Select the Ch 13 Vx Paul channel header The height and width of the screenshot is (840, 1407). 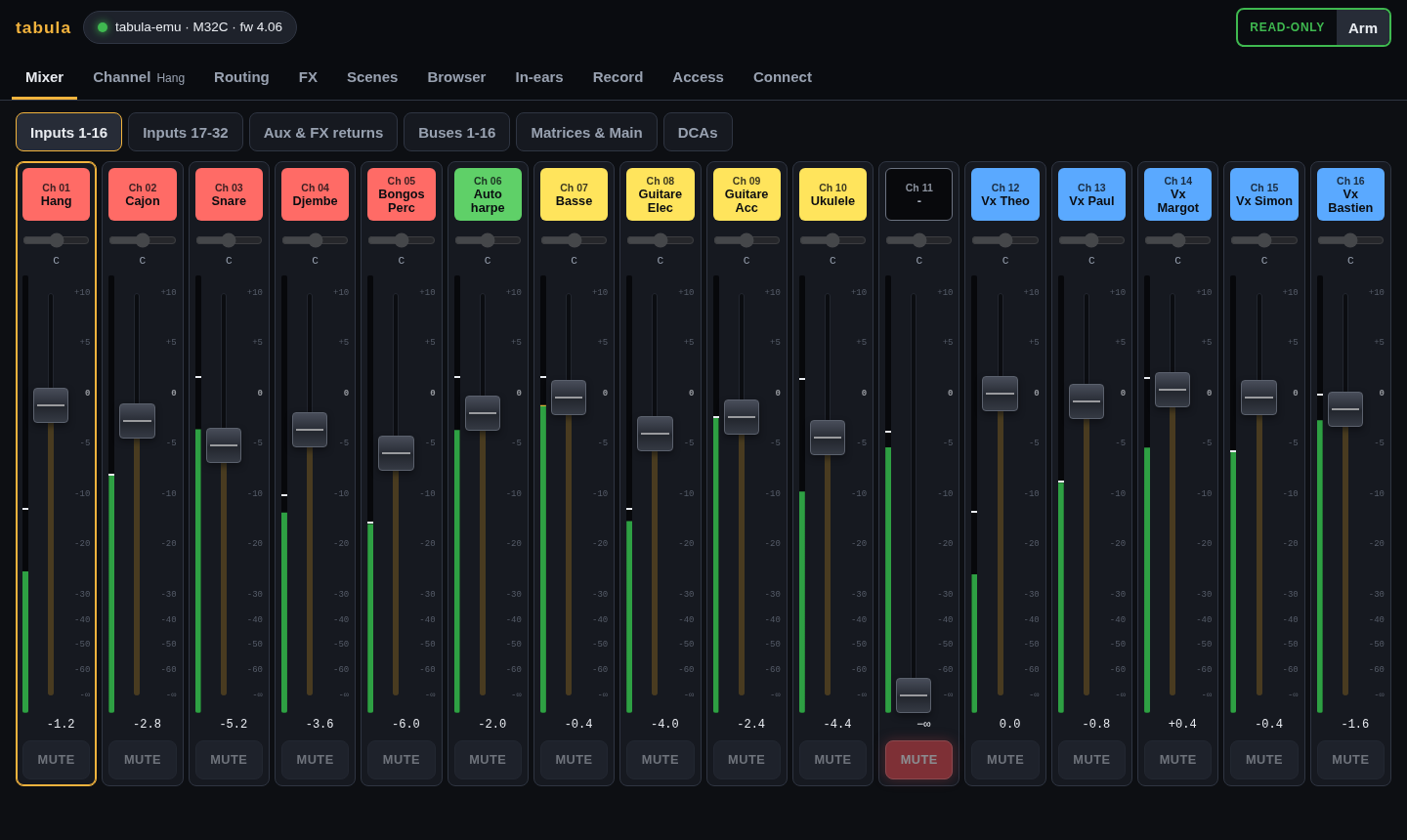(x=1091, y=194)
